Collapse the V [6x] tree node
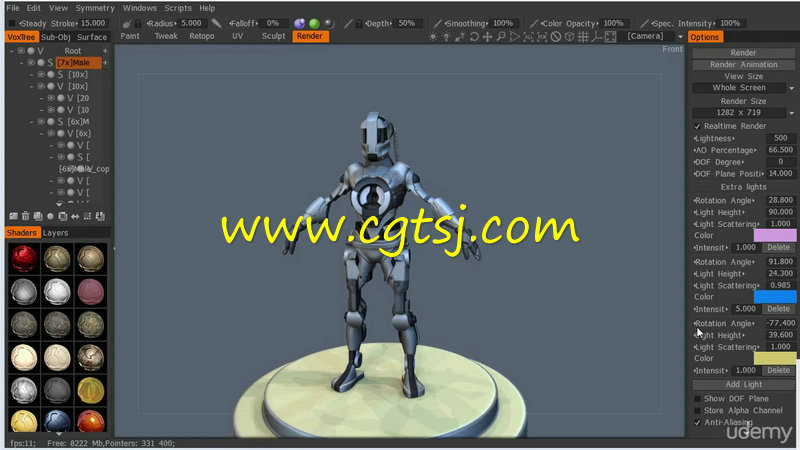The height and width of the screenshot is (450, 800). pos(41,133)
